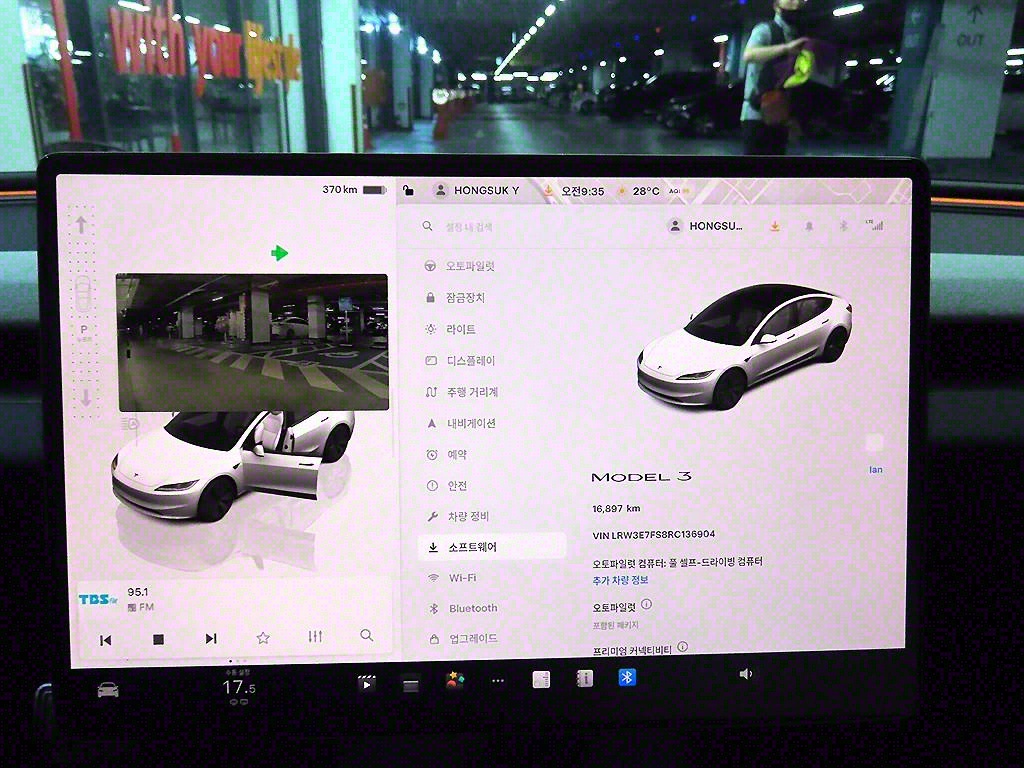The height and width of the screenshot is (768, 1024).
Task: Tap the LTE signal strength icon
Action: pos(874,225)
